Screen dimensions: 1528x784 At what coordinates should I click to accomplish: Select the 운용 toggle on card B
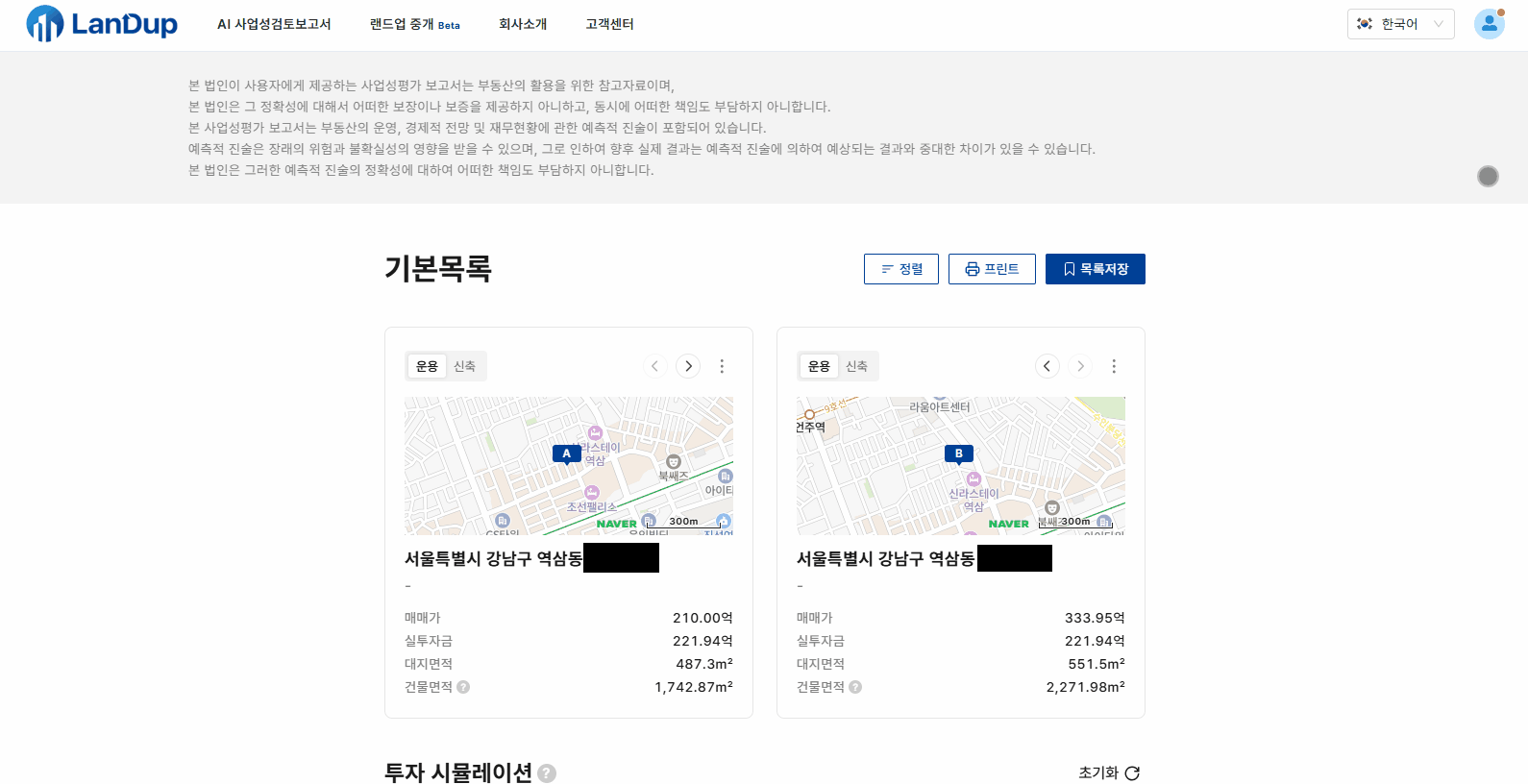[x=819, y=366]
